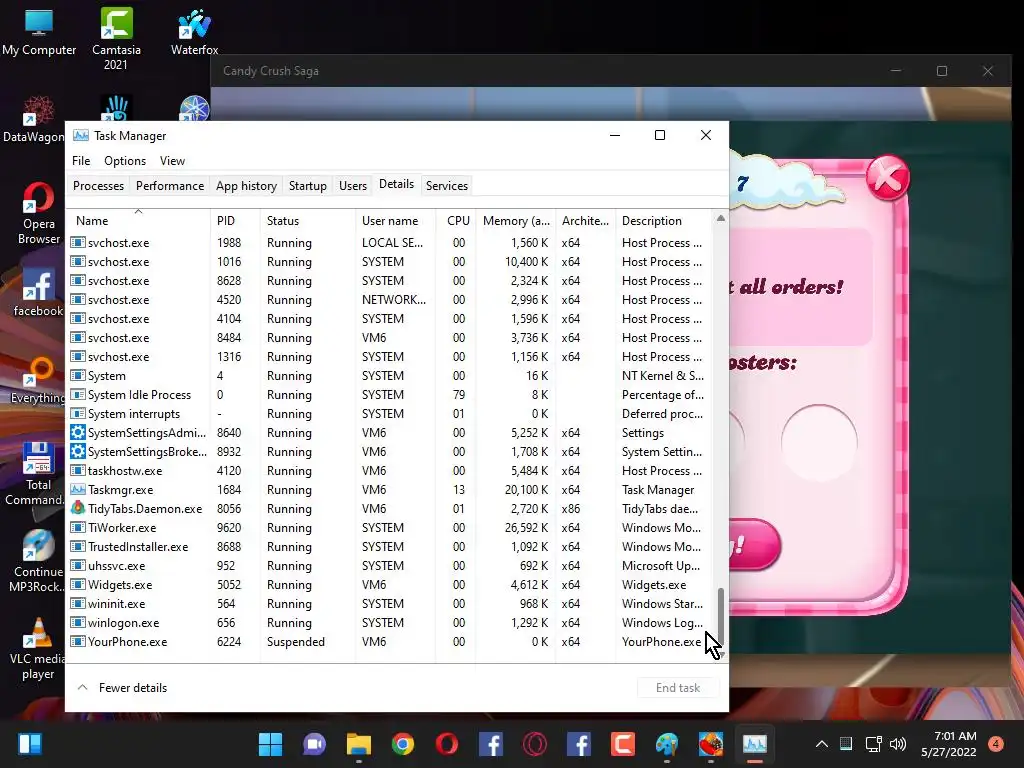Select the Taskmgr.exe process icon
The image size is (1024, 768).
point(78,489)
